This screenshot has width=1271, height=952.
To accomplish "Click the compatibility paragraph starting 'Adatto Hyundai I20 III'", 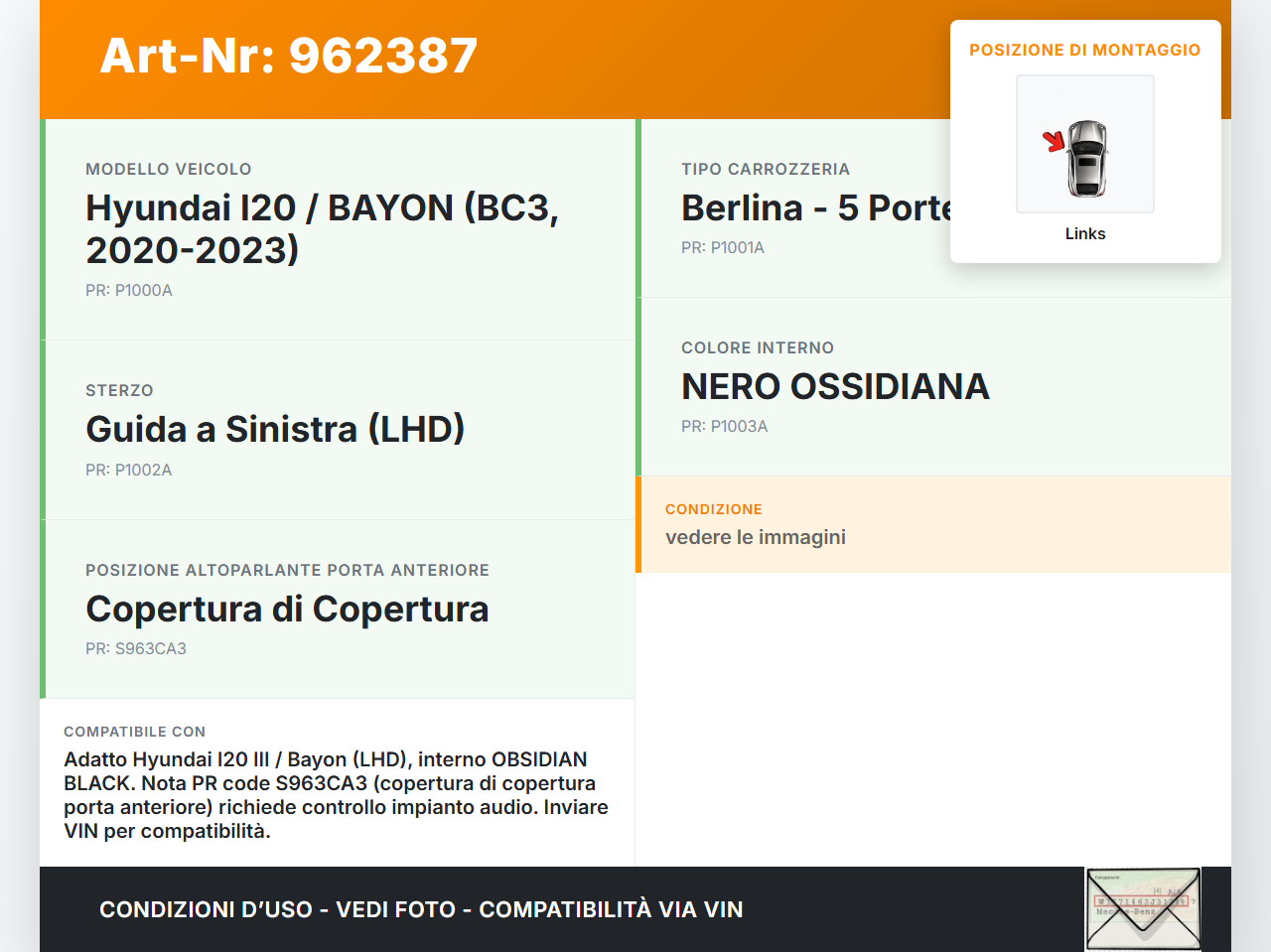I will (337, 795).
